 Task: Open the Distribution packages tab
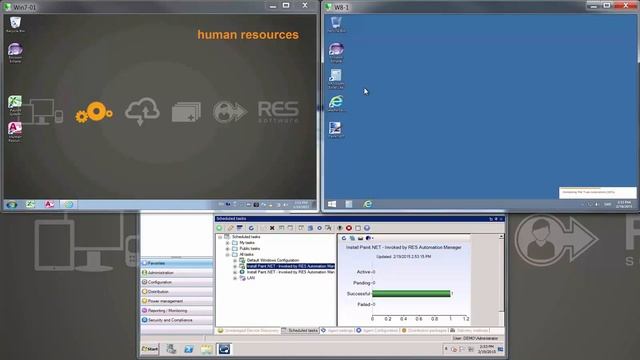[x=424, y=330]
